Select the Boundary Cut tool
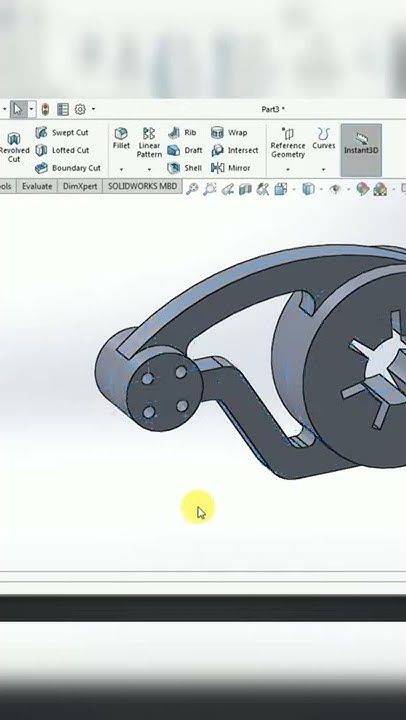Screen dimensions: 406x720 pyautogui.click(x=68, y=168)
